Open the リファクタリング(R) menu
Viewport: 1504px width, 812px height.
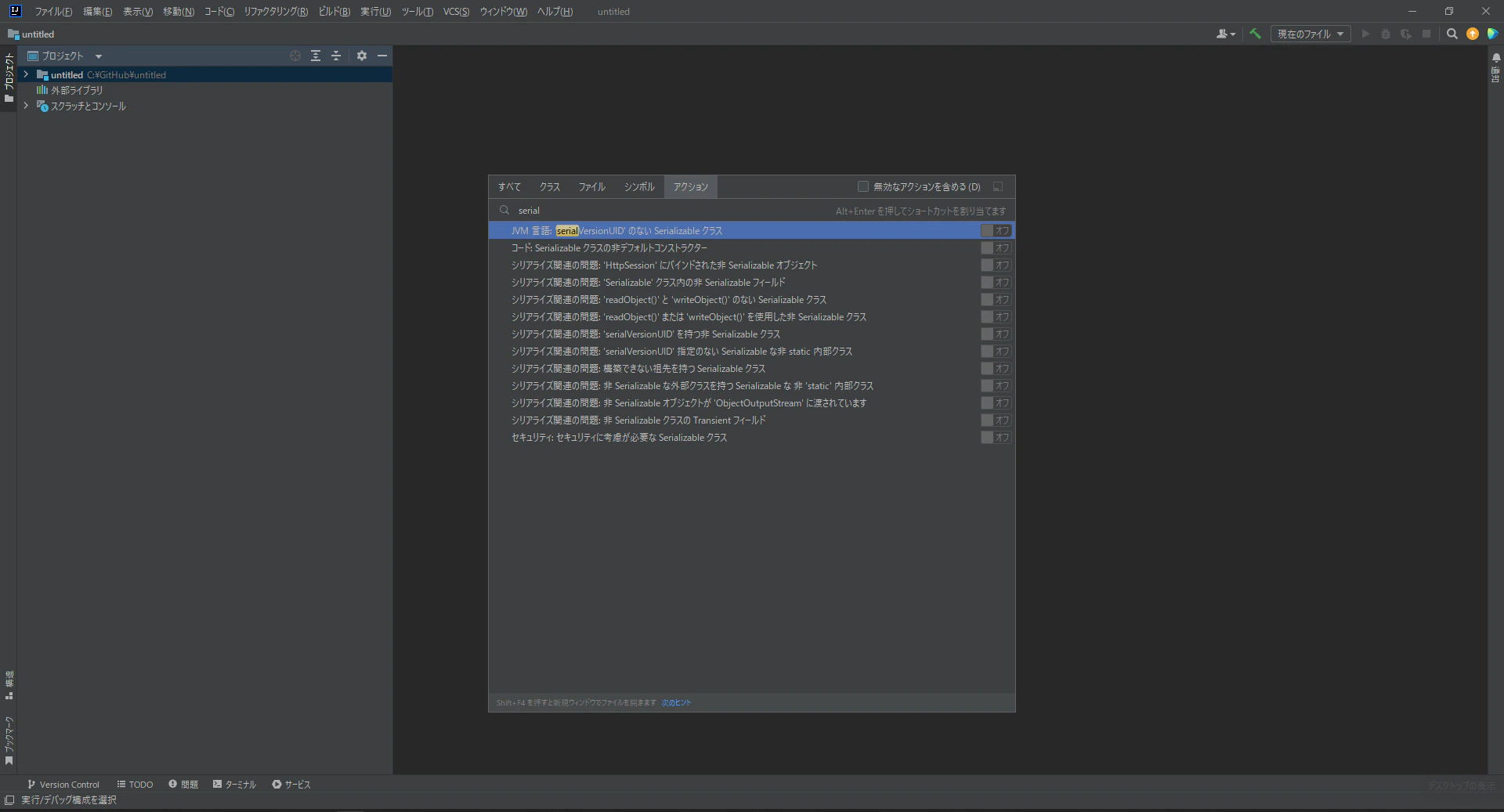coord(276,12)
